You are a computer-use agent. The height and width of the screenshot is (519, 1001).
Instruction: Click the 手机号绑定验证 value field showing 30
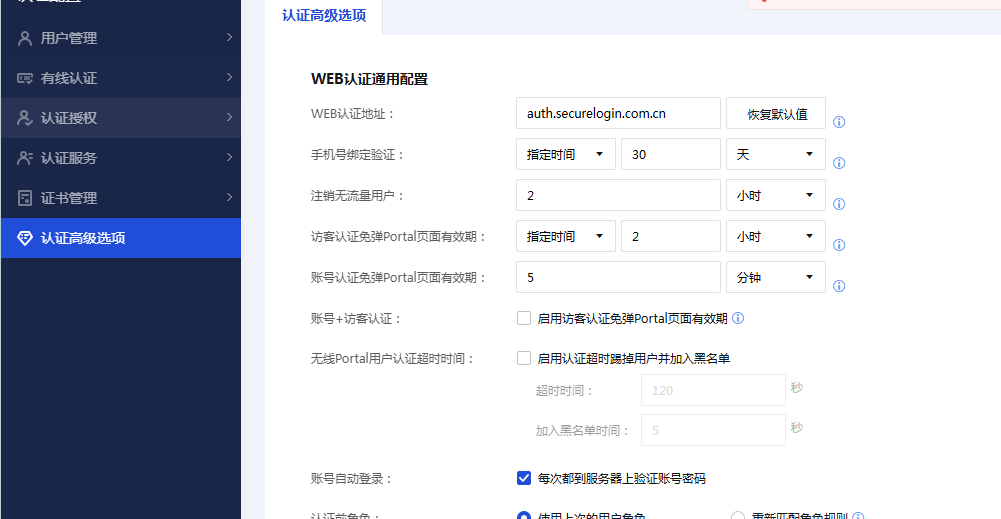click(x=670, y=154)
